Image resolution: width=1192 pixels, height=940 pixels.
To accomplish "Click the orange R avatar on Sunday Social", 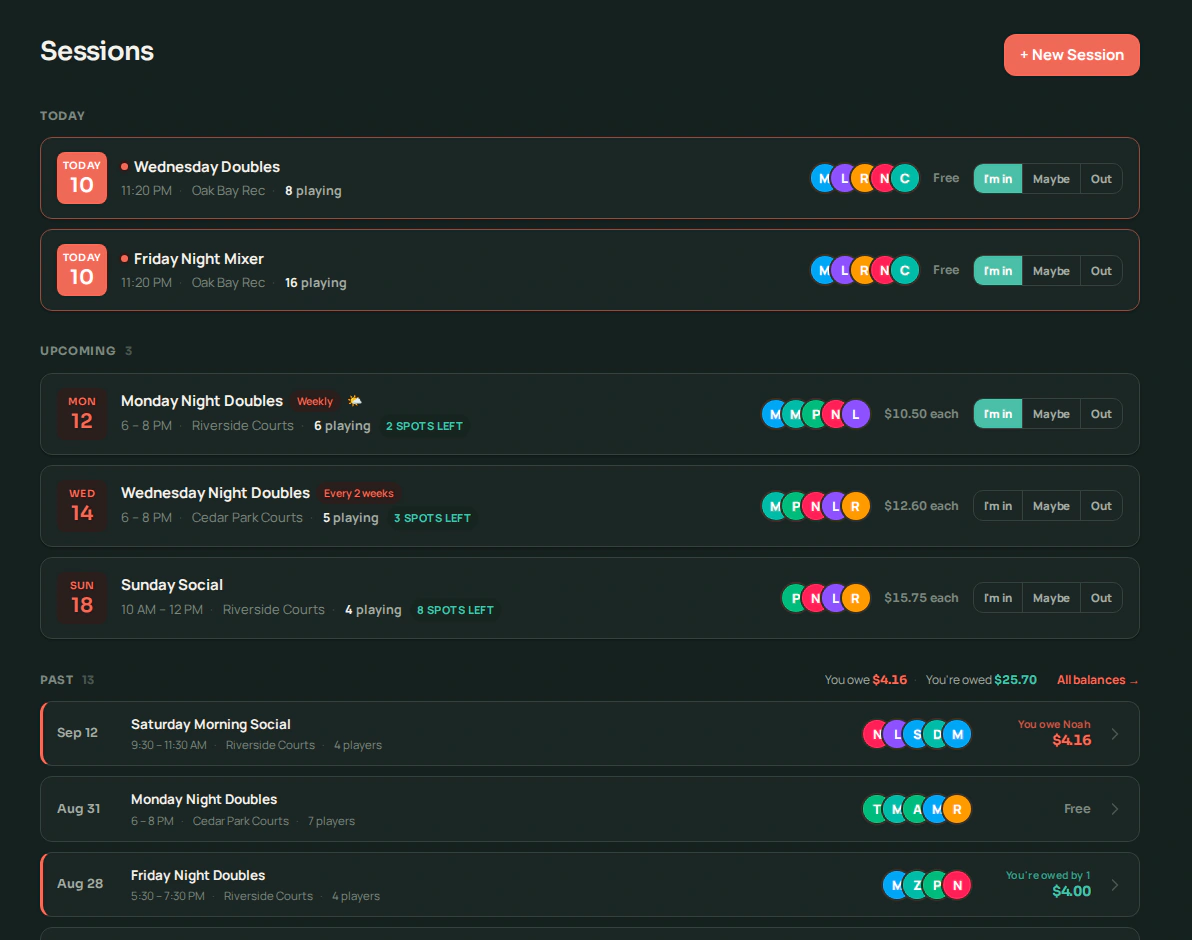I will click(856, 598).
